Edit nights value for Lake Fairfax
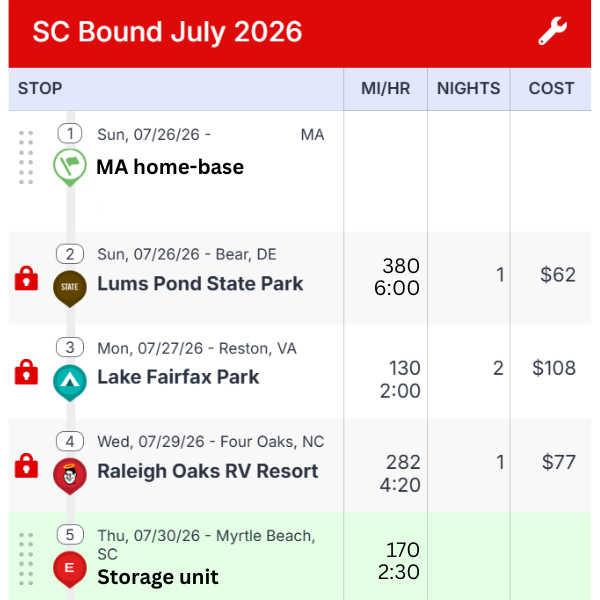Screen dimensions: 600x600 (x=498, y=368)
